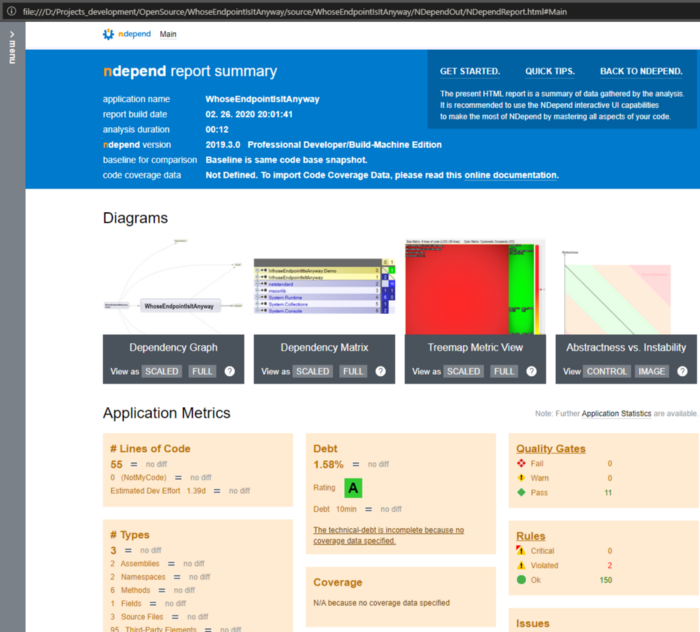Screen dimensions: 700x632
Task: View Dependency Graph as FULL
Action: (202, 371)
